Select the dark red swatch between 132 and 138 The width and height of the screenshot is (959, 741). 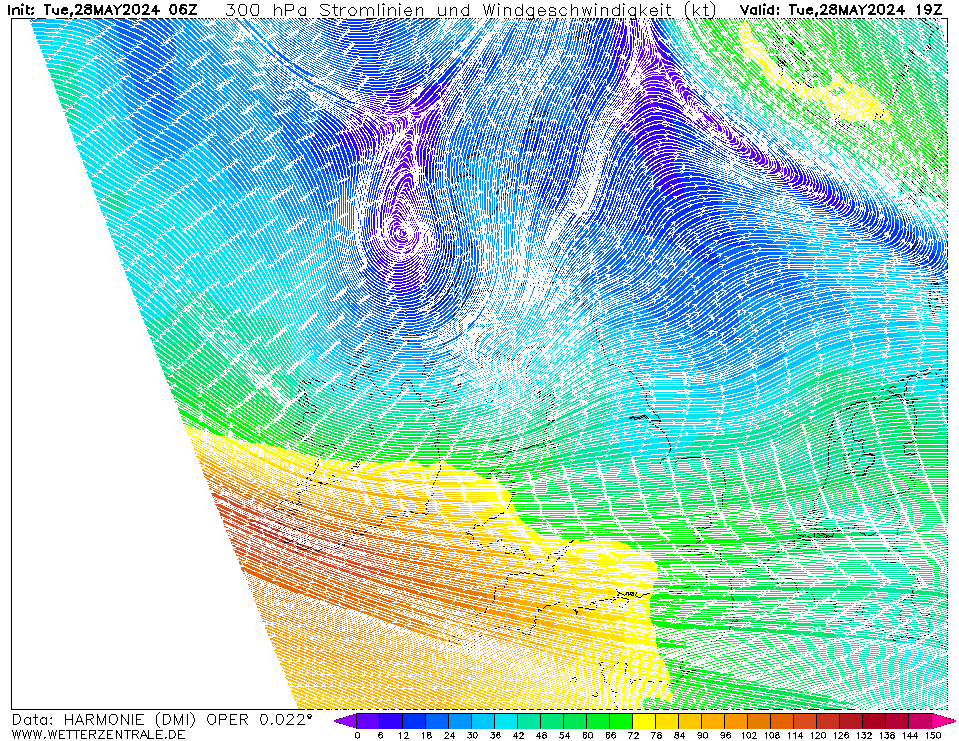click(x=875, y=720)
